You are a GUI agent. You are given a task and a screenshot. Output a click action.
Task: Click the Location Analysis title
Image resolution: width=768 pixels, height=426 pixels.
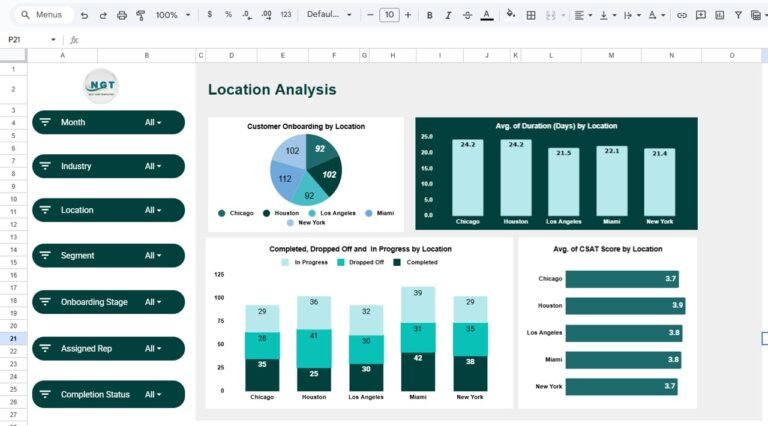272,90
